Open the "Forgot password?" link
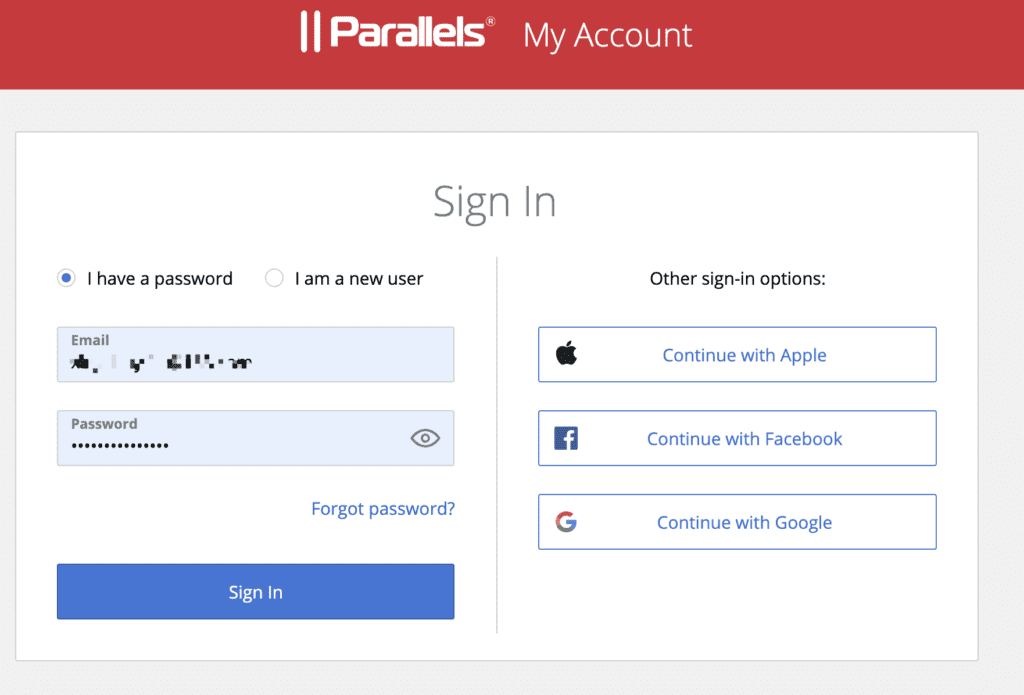Image resolution: width=1024 pixels, height=695 pixels. [x=383, y=509]
